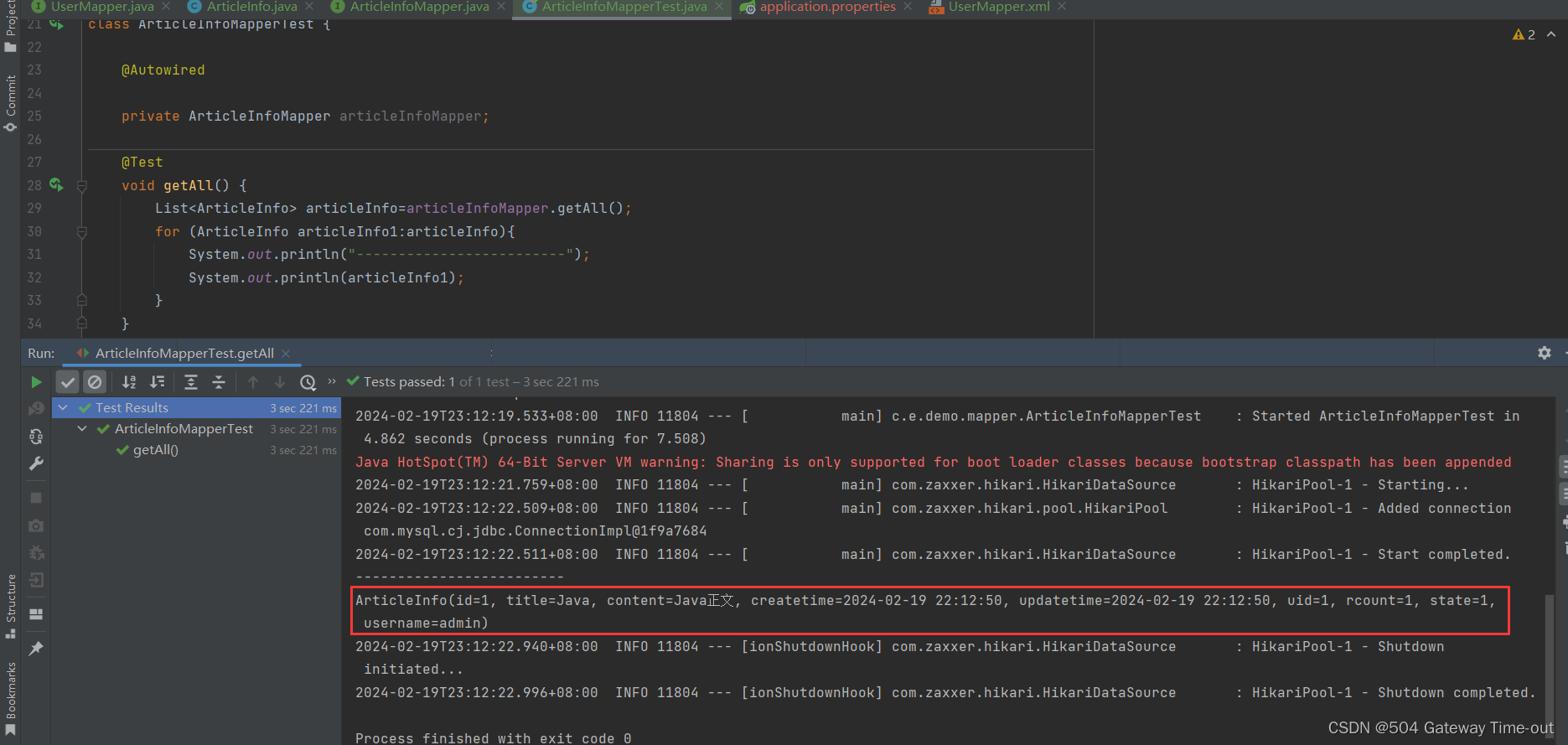Open Run panel settings gear
1568x745 pixels.
click(1545, 353)
